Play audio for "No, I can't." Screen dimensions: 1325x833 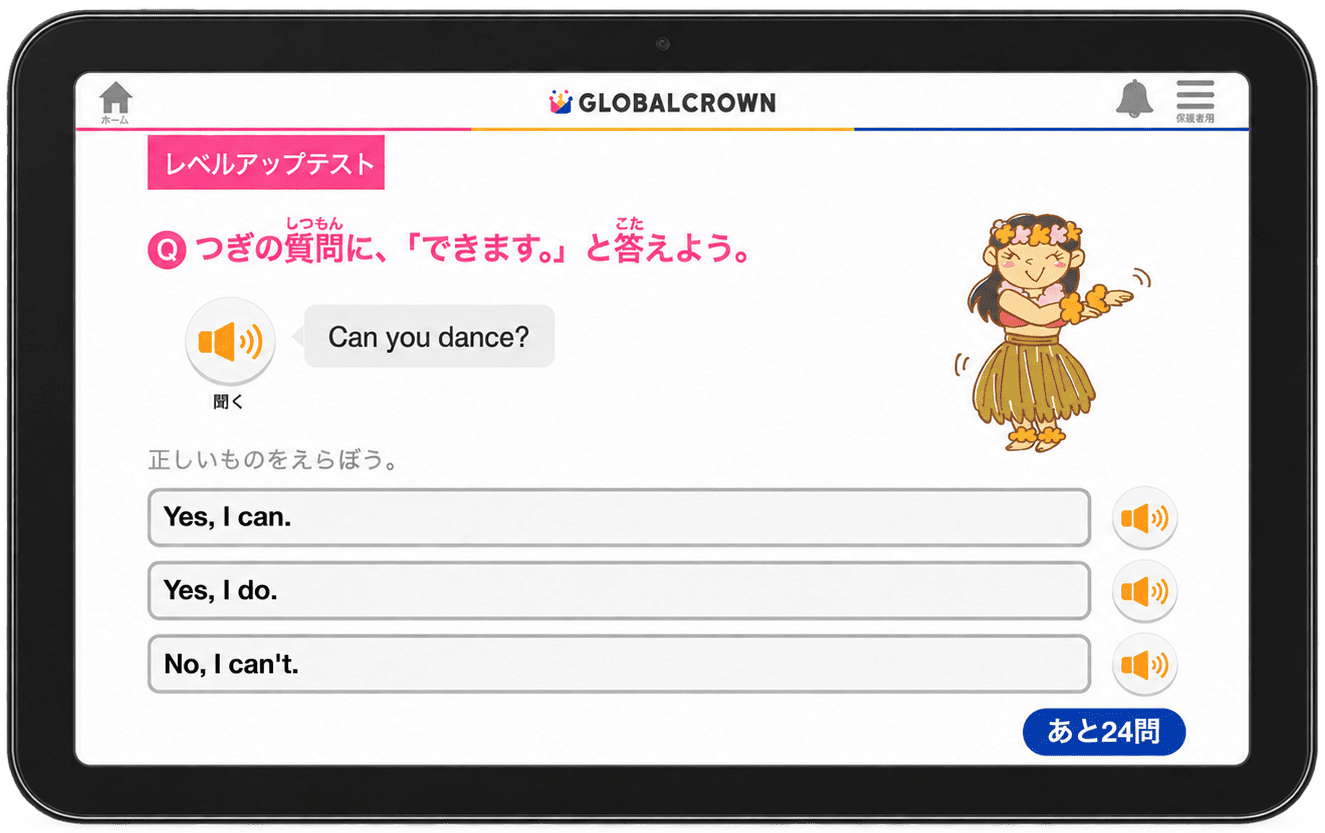(1145, 664)
